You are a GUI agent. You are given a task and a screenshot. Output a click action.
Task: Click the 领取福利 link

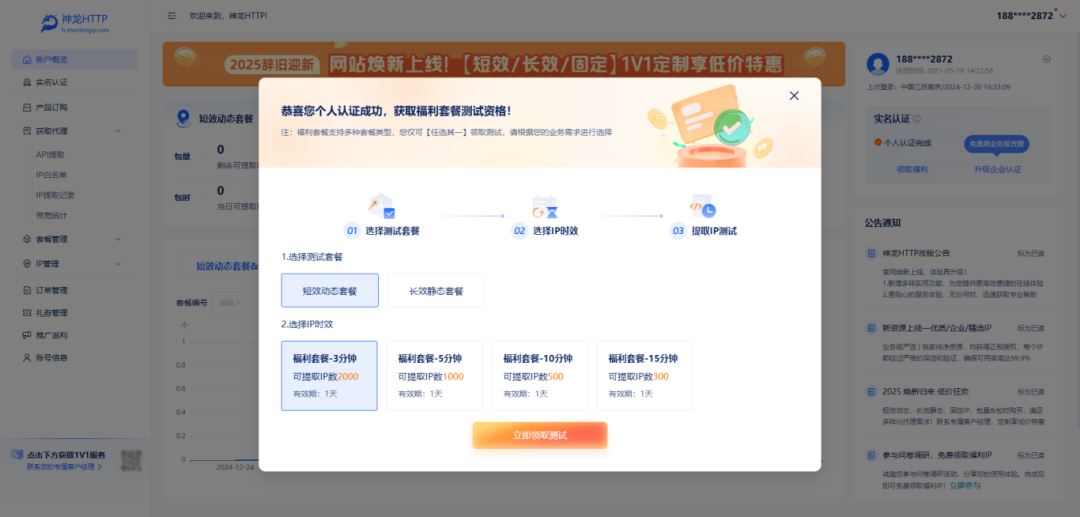(x=912, y=169)
